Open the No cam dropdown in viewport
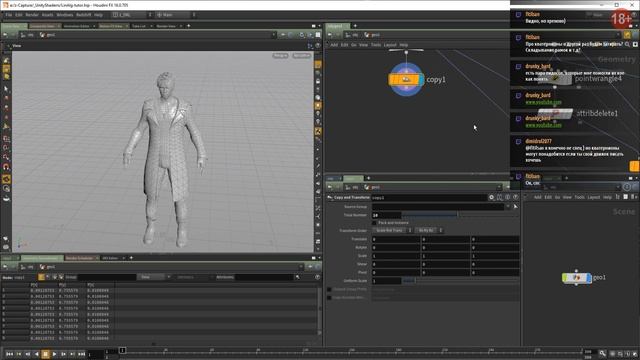Image resolution: width=640 pixels, height=360 pixels. click(301, 56)
